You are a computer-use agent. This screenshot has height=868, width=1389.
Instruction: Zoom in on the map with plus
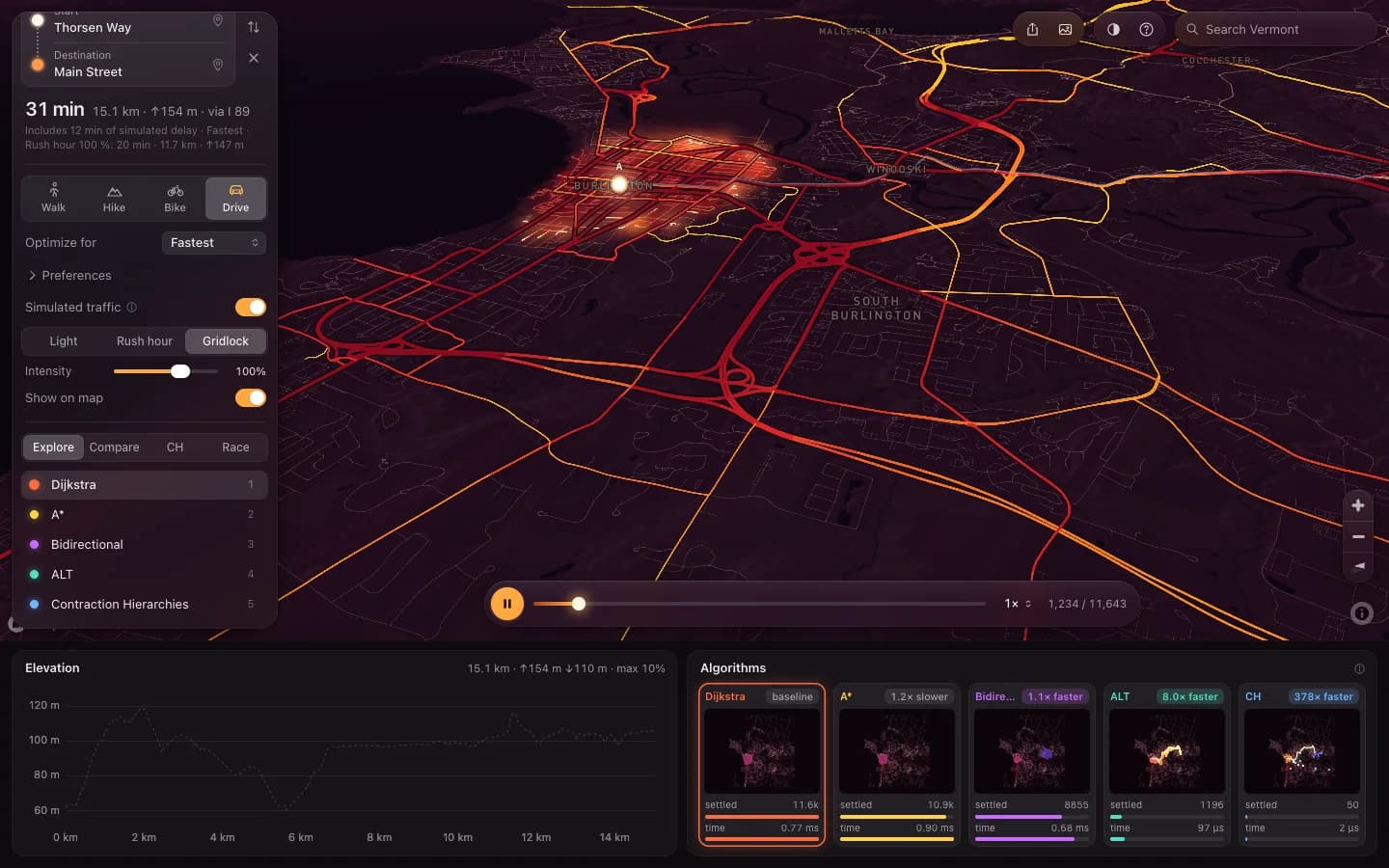tap(1358, 505)
